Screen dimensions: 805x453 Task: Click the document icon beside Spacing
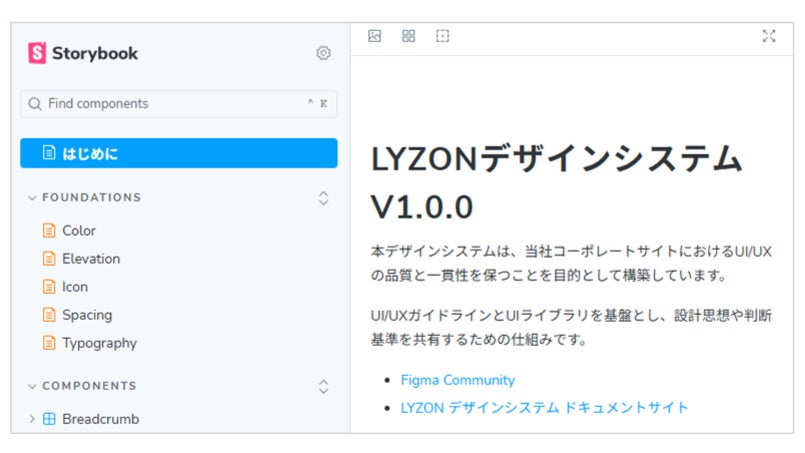tap(49, 315)
